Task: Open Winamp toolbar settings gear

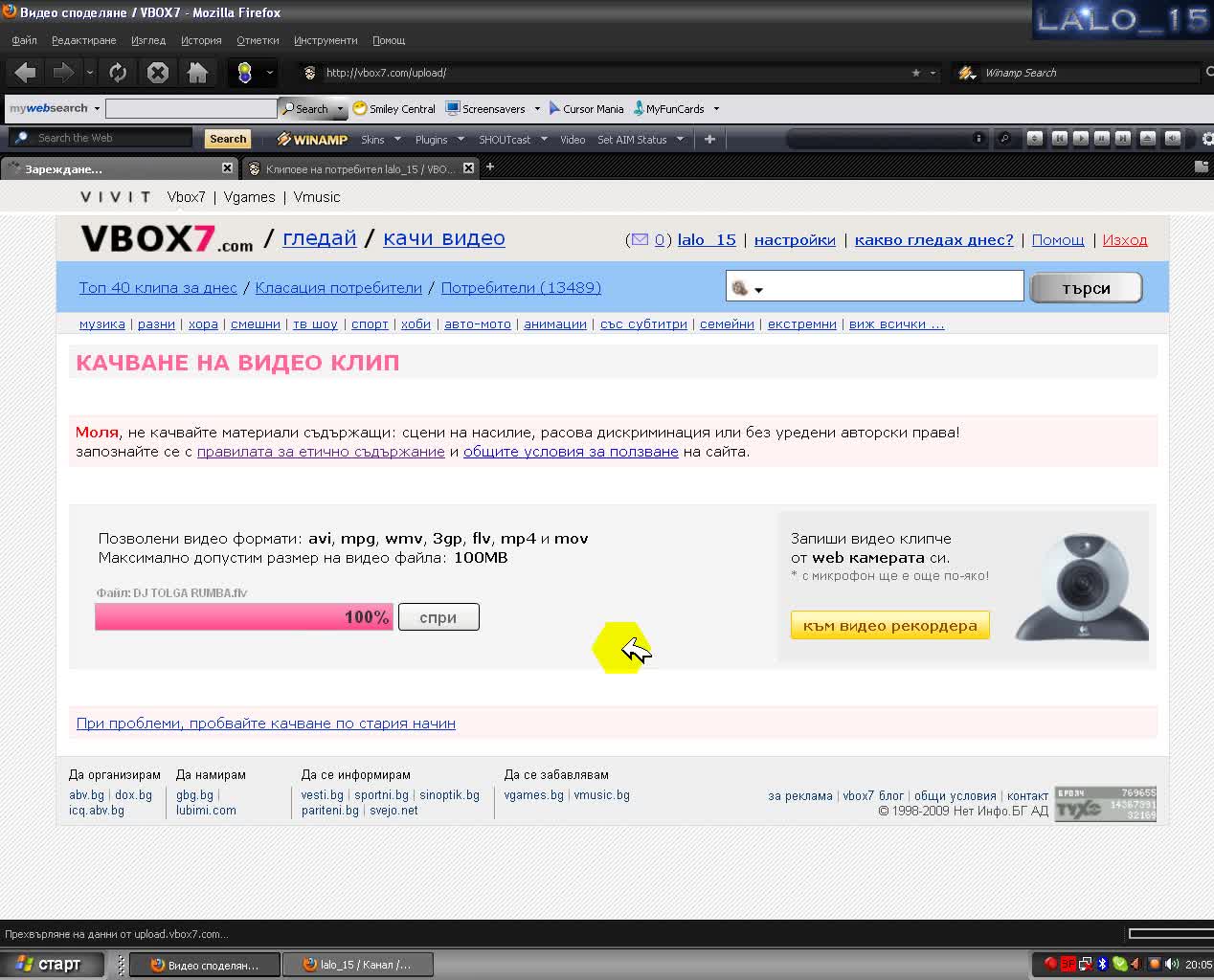Action: 1207,139
